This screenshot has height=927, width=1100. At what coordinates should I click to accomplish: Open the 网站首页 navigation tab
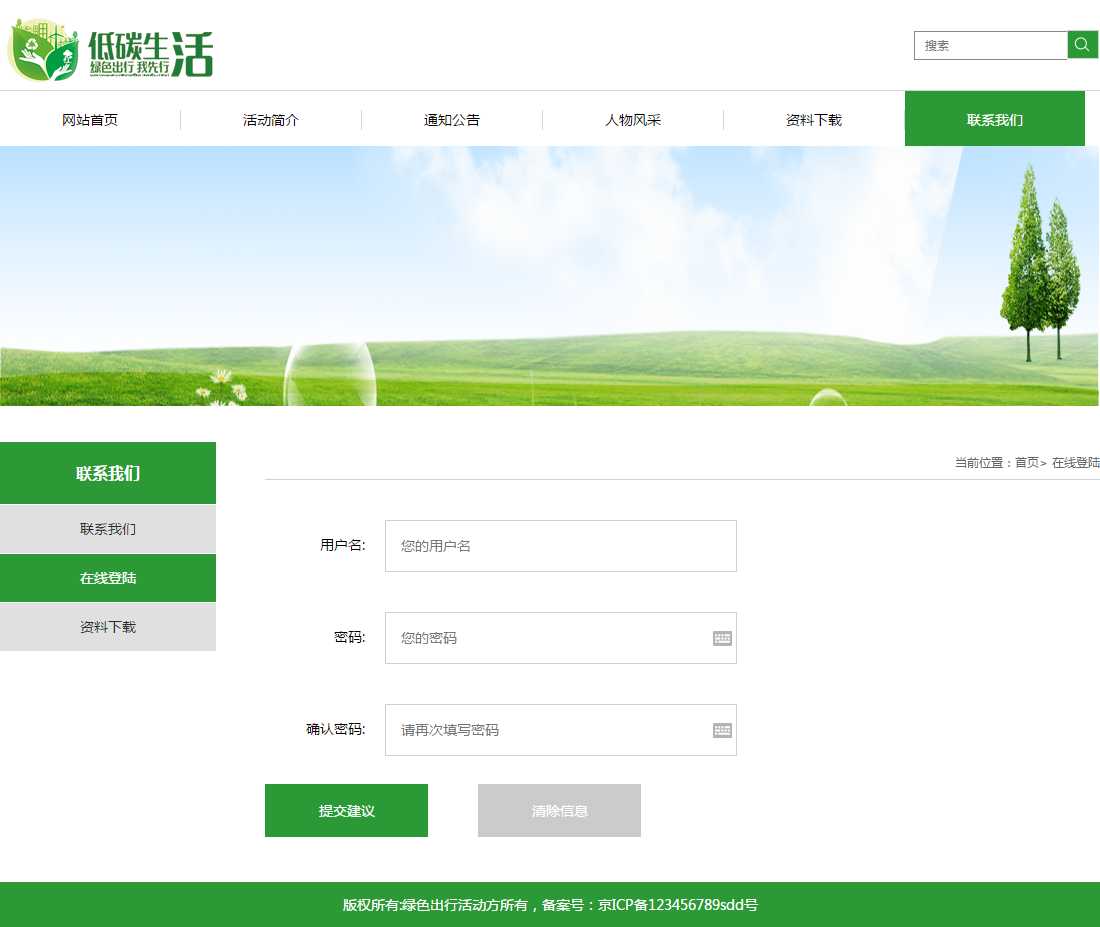(90, 120)
